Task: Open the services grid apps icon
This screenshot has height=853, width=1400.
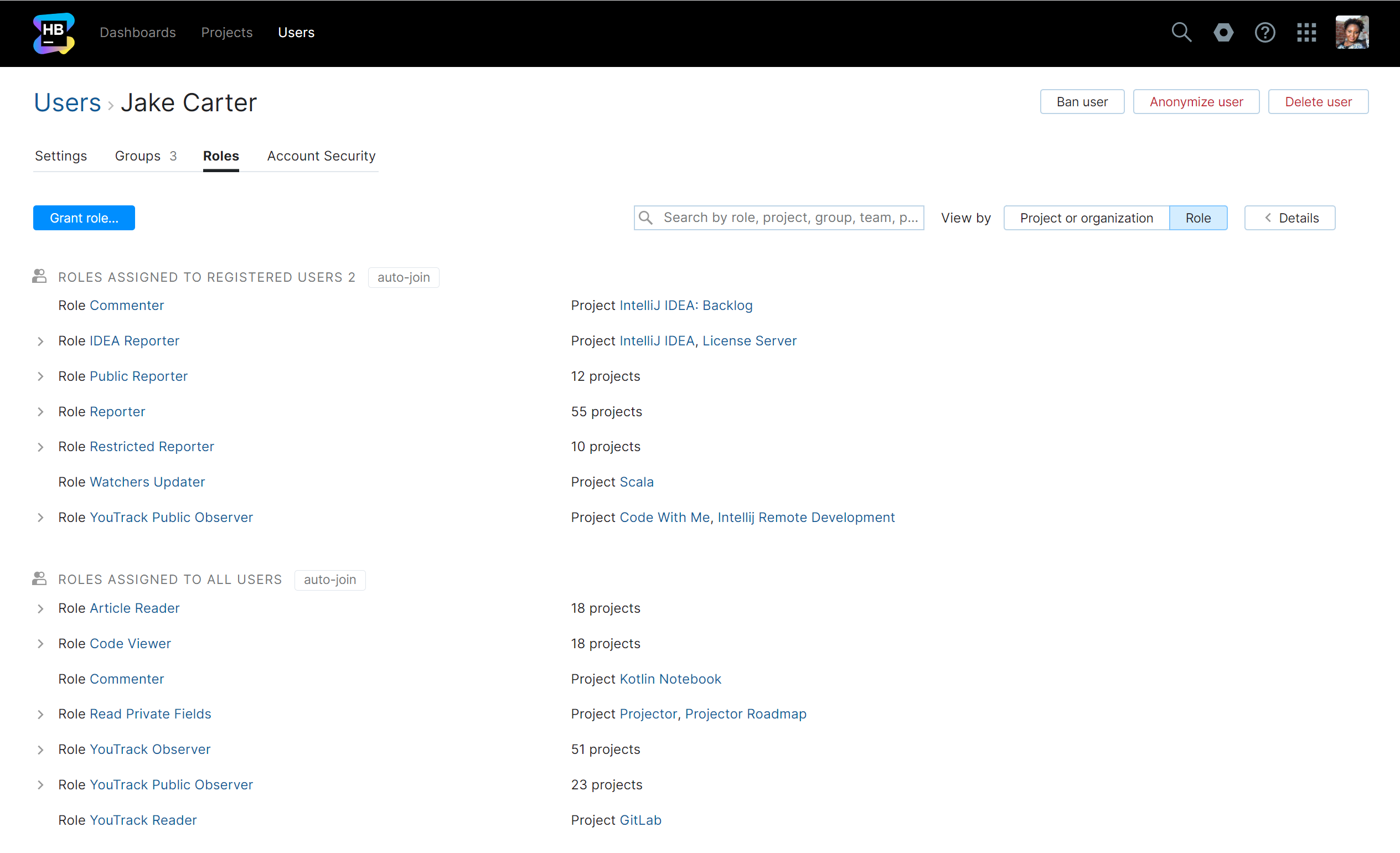Action: [x=1306, y=33]
